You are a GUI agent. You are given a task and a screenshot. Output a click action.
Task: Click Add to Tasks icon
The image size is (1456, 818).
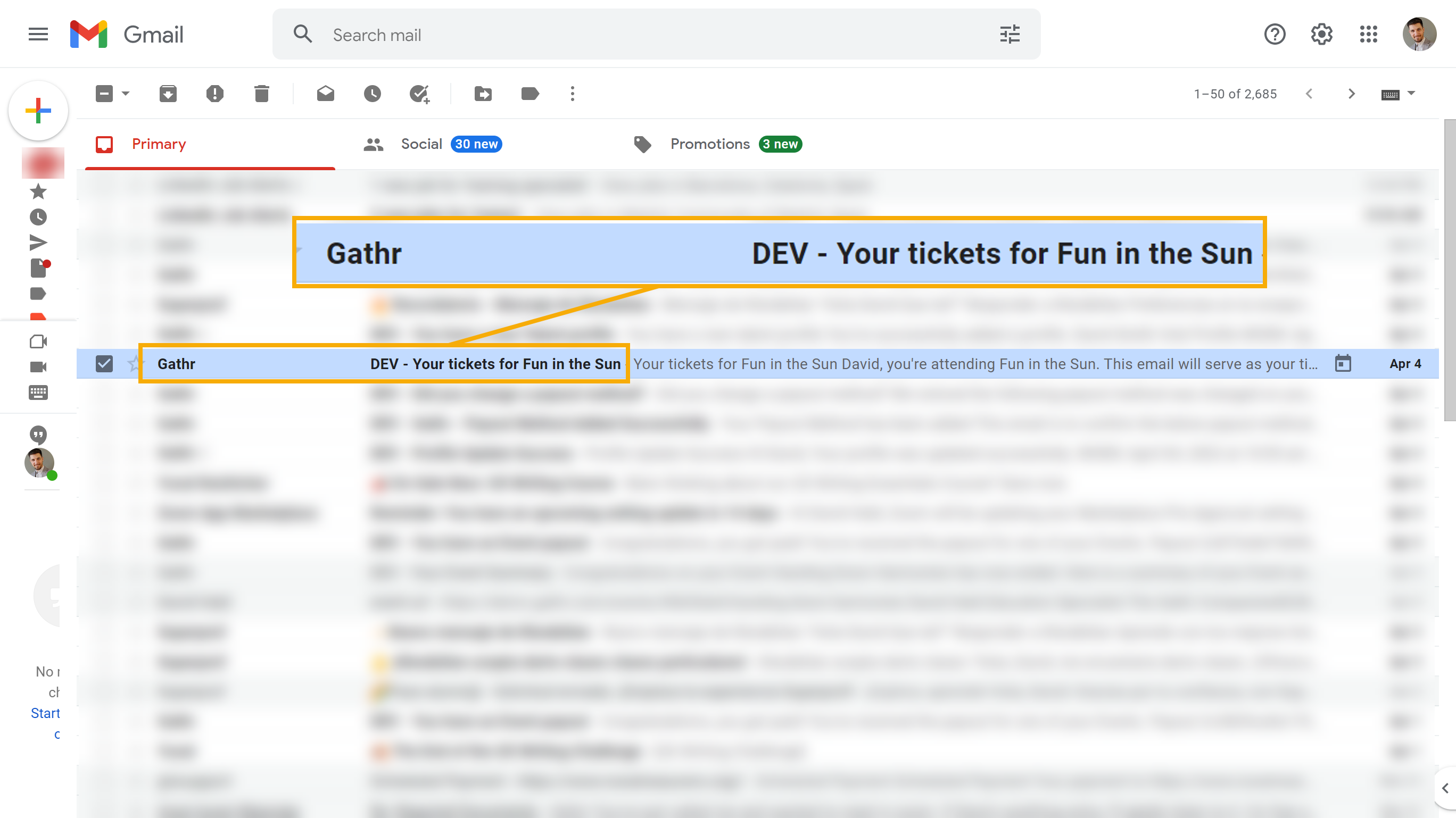tap(419, 94)
